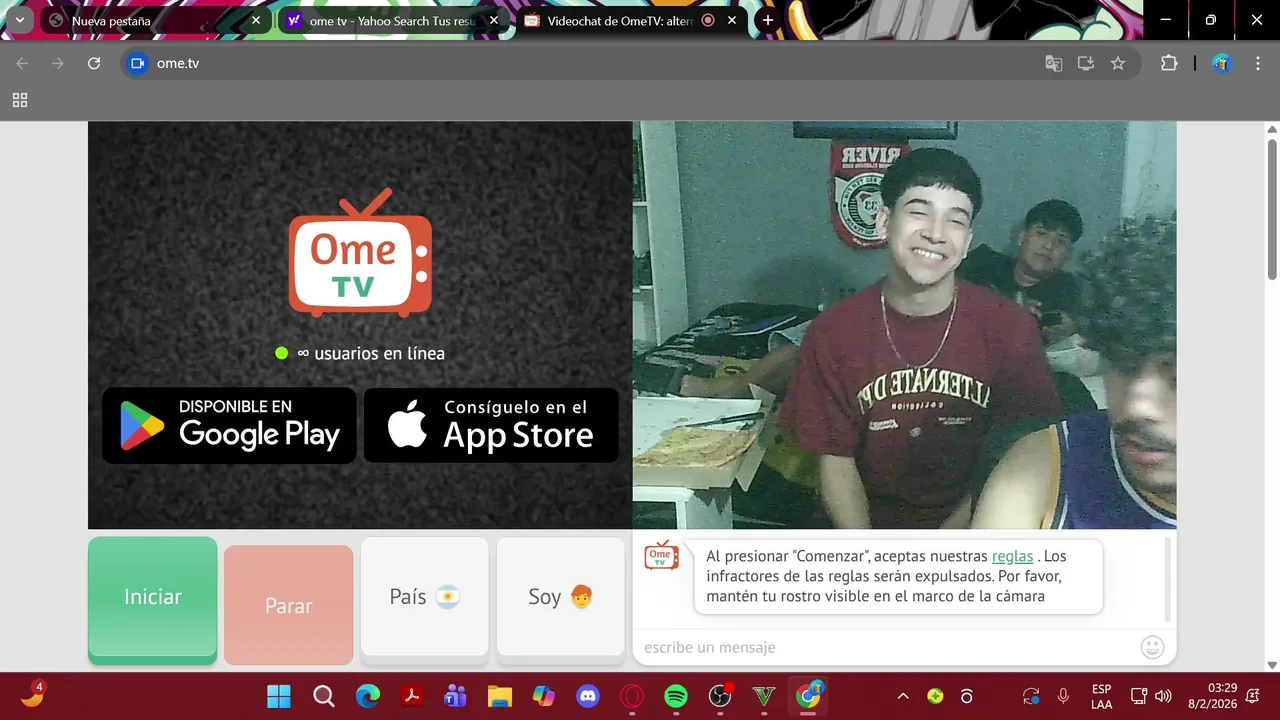Close the Nueva pestaña tab
The image size is (1280, 720).
pyautogui.click(x=255, y=20)
